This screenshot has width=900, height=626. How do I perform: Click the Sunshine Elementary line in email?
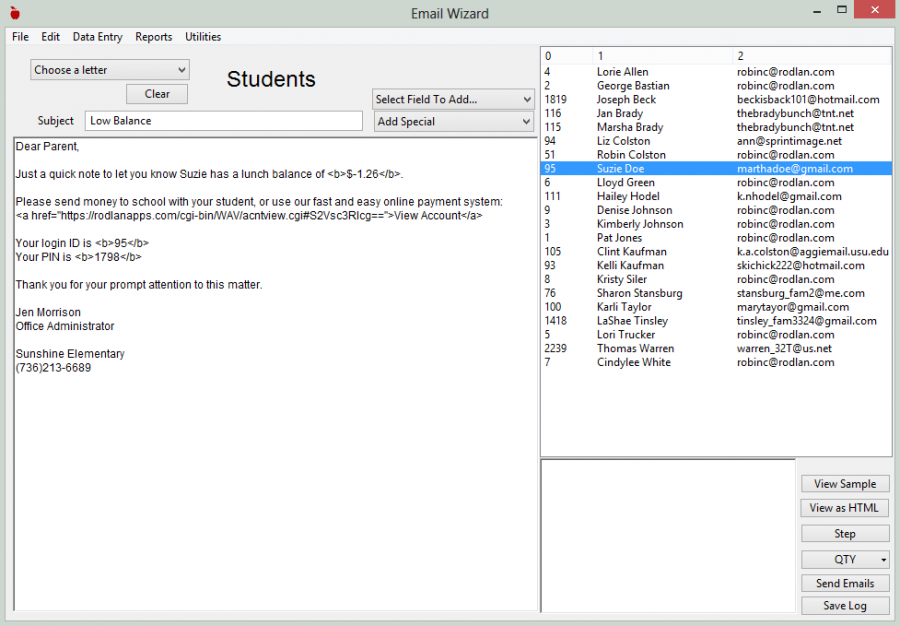(x=70, y=353)
